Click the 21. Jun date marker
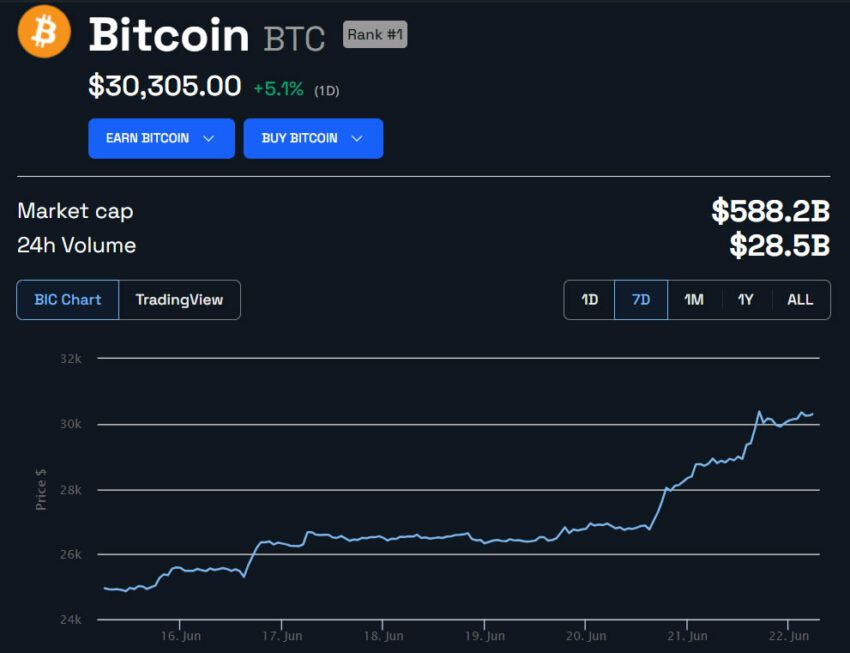Viewport: 850px width, 653px height. click(687, 636)
